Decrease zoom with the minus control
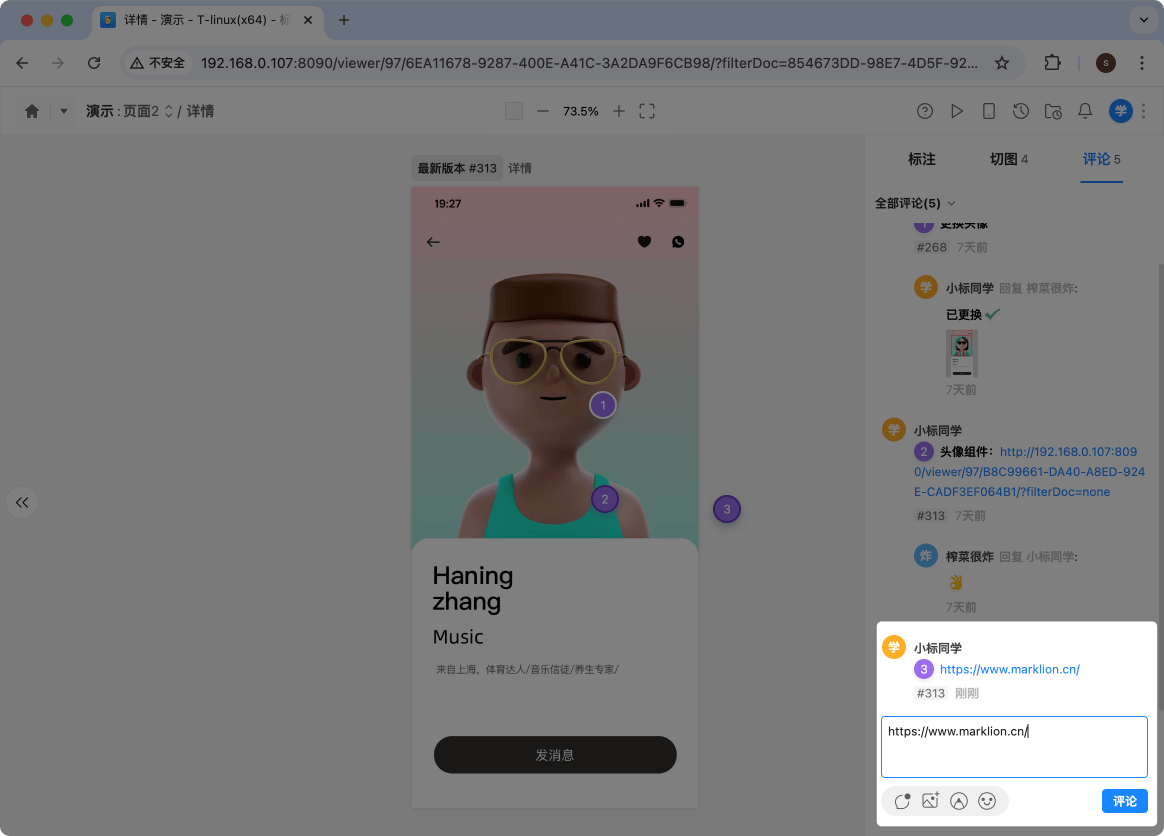The height and width of the screenshot is (836, 1164). pos(541,111)
